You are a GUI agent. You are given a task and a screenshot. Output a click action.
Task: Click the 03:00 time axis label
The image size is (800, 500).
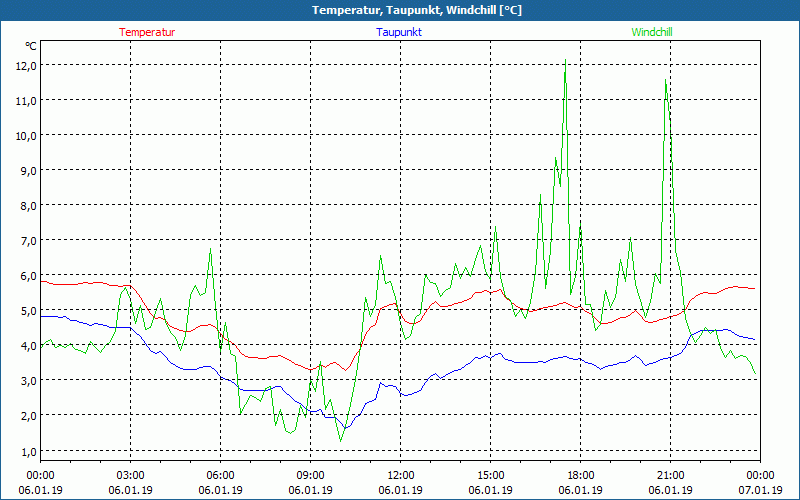click(131, 476)
